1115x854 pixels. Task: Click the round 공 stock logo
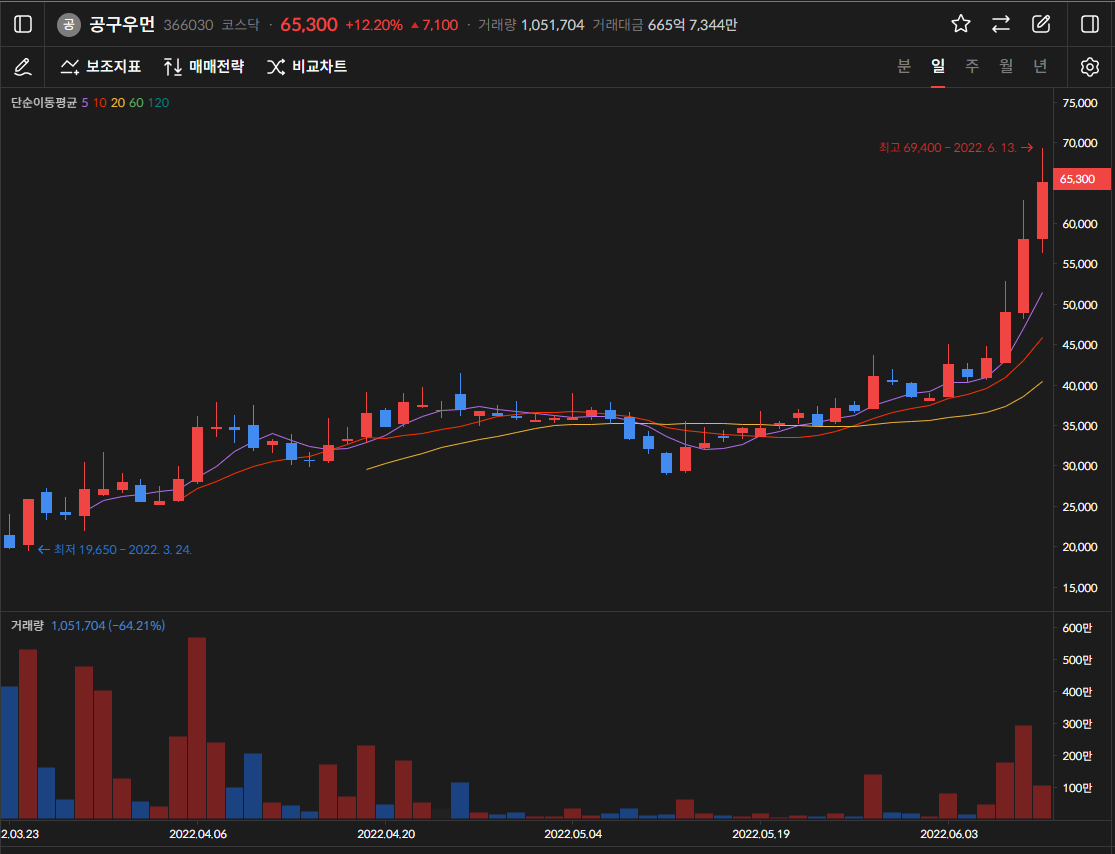tap(68, 25)
